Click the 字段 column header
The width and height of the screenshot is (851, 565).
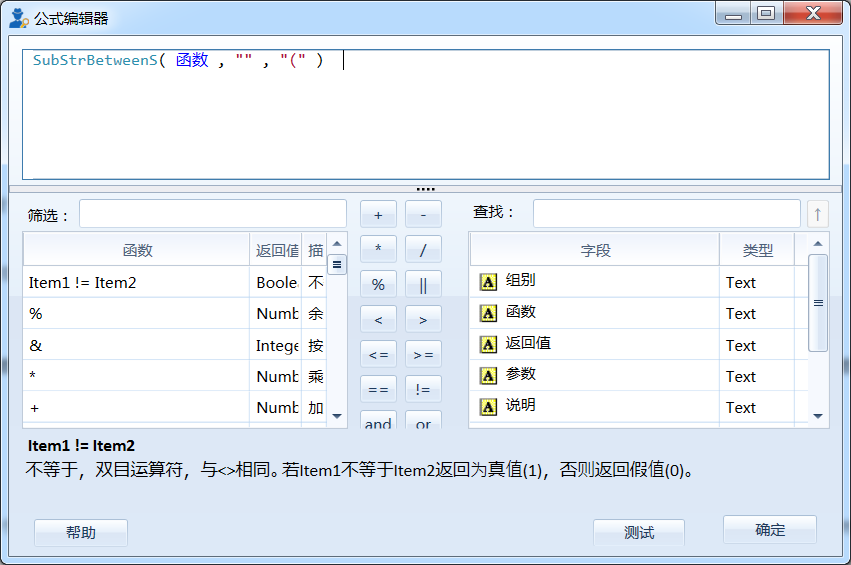(x=595, y=250)
